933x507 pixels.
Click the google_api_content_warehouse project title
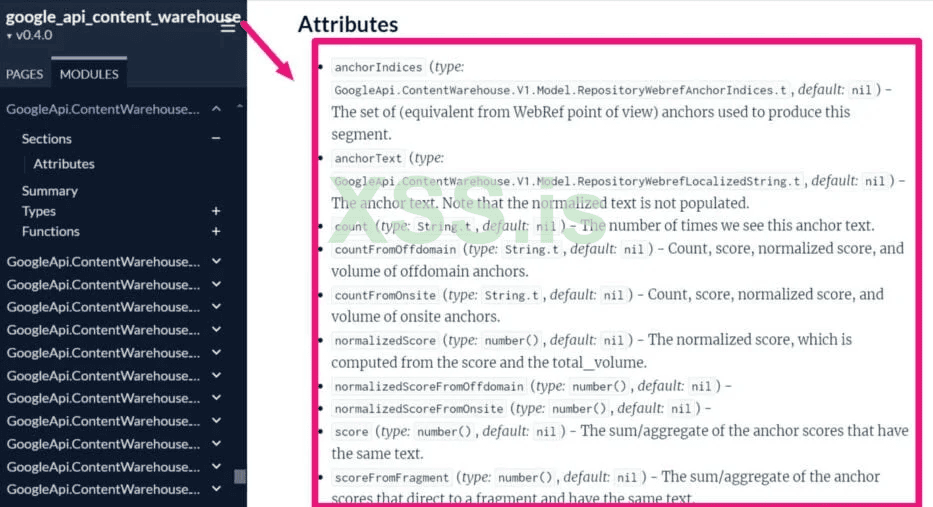[123, 17]
